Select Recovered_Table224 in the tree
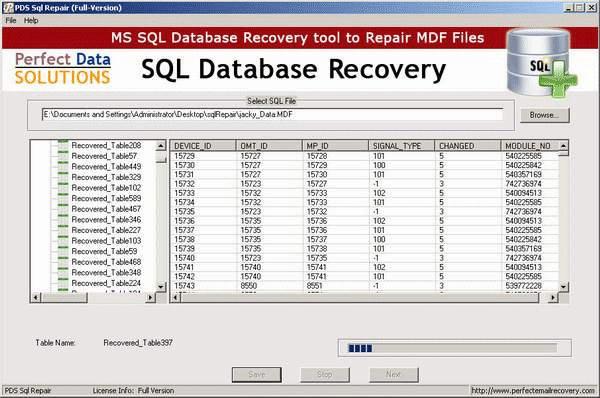 click(x=106, y=283)
